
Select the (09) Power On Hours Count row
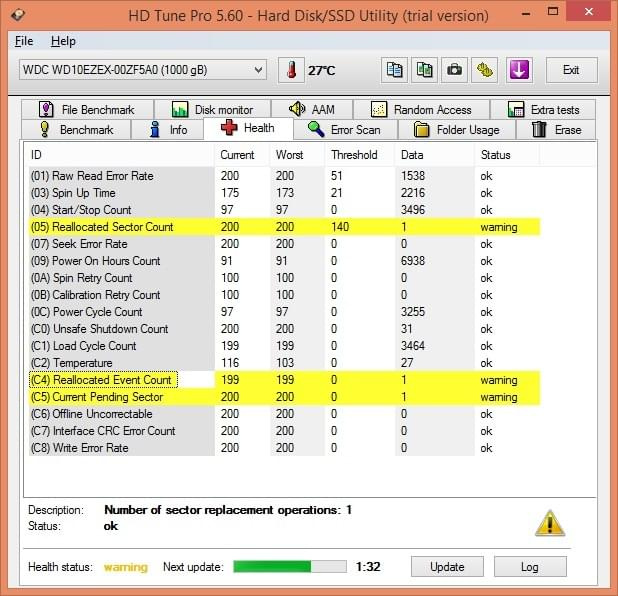point(285,261)
